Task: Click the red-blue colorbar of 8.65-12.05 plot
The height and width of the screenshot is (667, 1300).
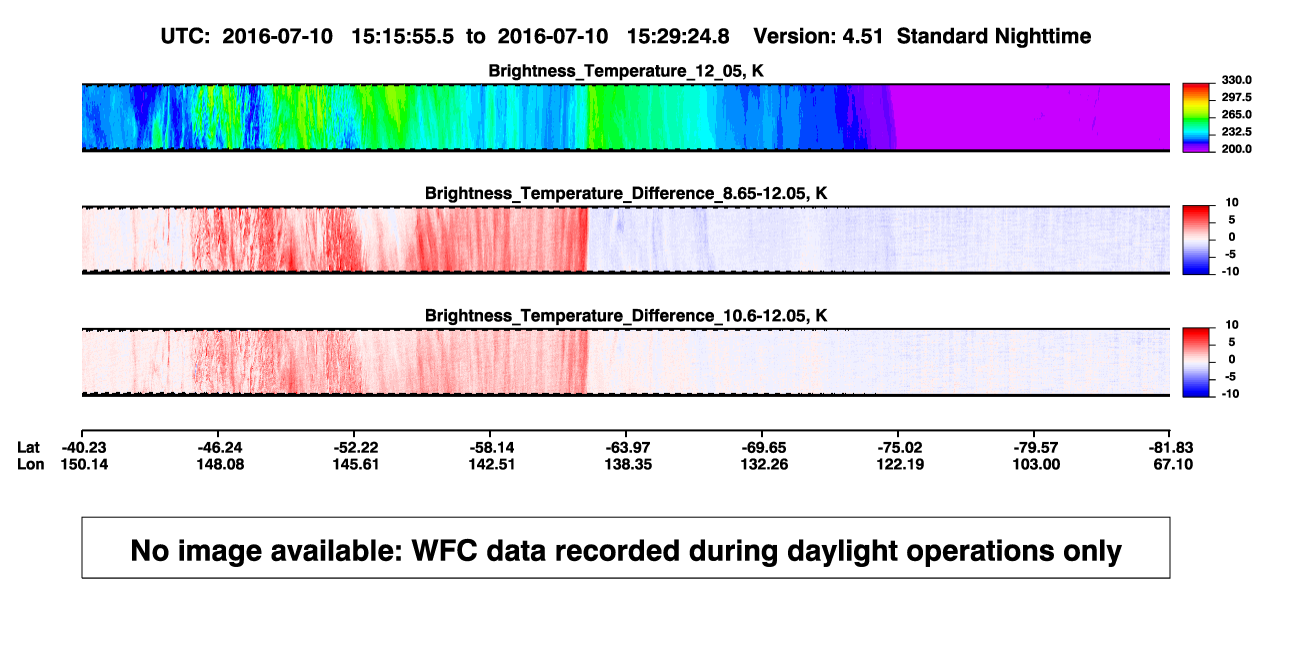Action: coord(1198,240)
